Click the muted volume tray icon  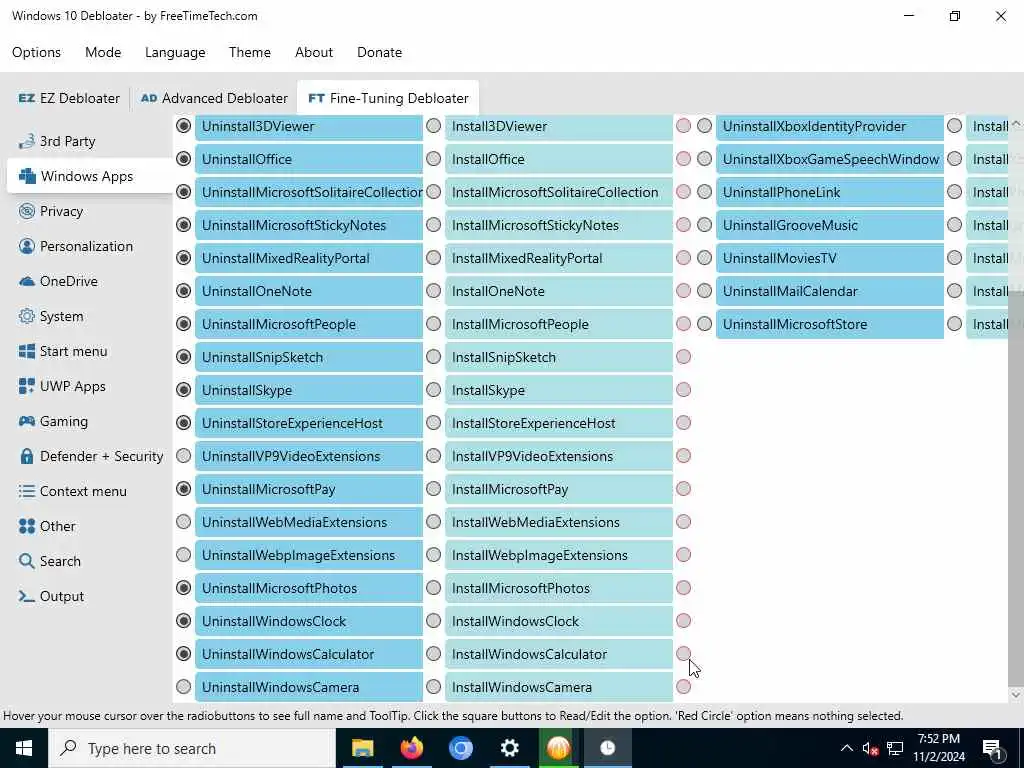point(870,748)
